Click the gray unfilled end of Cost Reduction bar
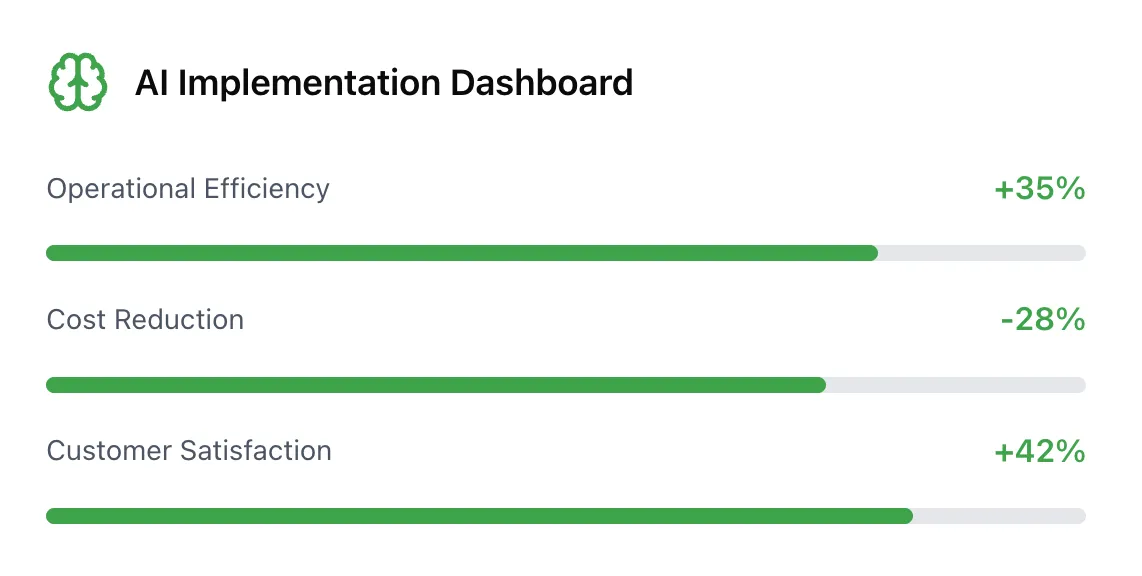Screen dimensions: 1142x576 [955, 385]
